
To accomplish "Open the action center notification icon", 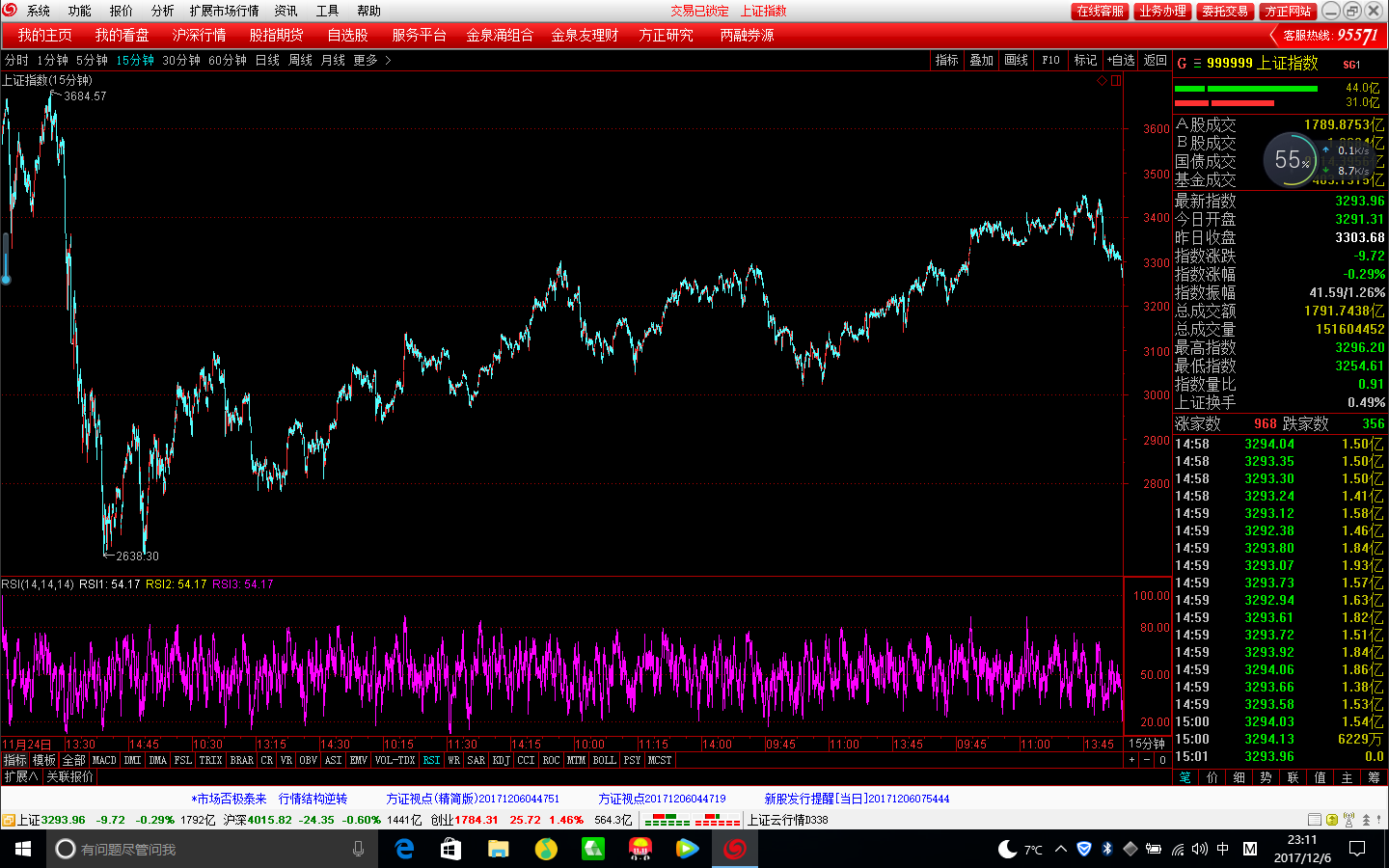I will 1357,849.
